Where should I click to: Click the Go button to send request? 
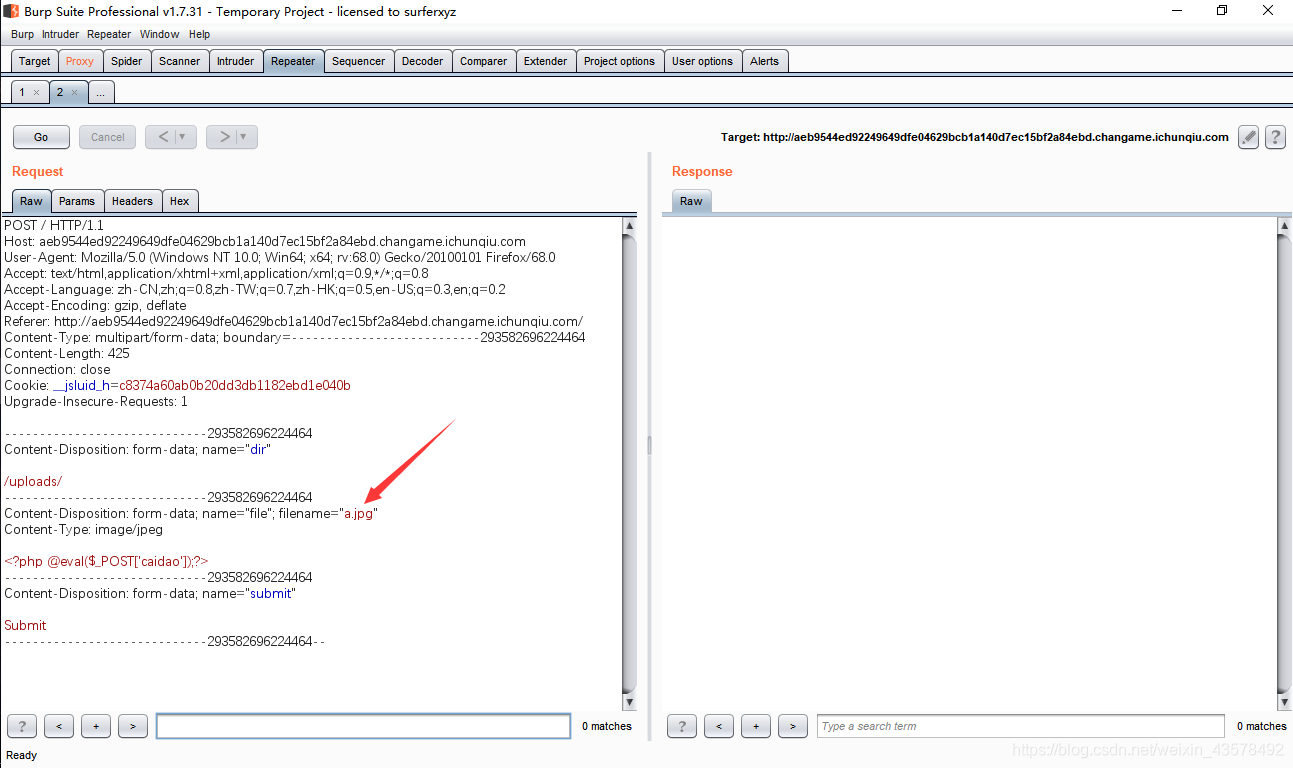41,137
